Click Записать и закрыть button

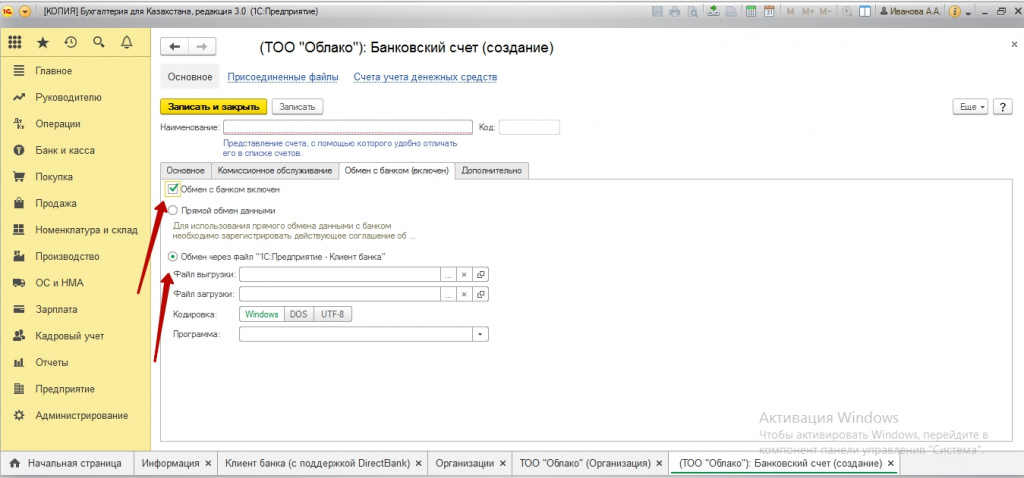coord(214,107)
